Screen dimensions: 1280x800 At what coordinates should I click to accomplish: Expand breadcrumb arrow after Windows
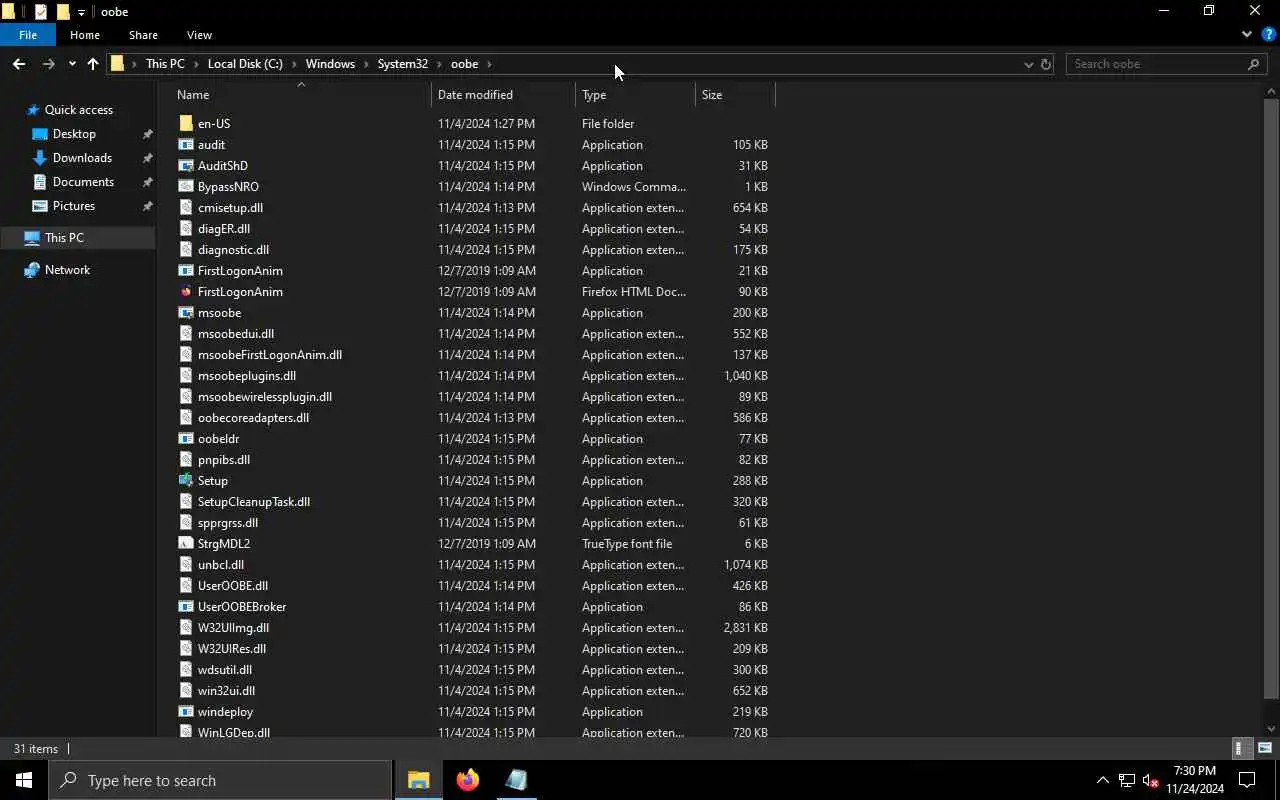coord(366,64)
